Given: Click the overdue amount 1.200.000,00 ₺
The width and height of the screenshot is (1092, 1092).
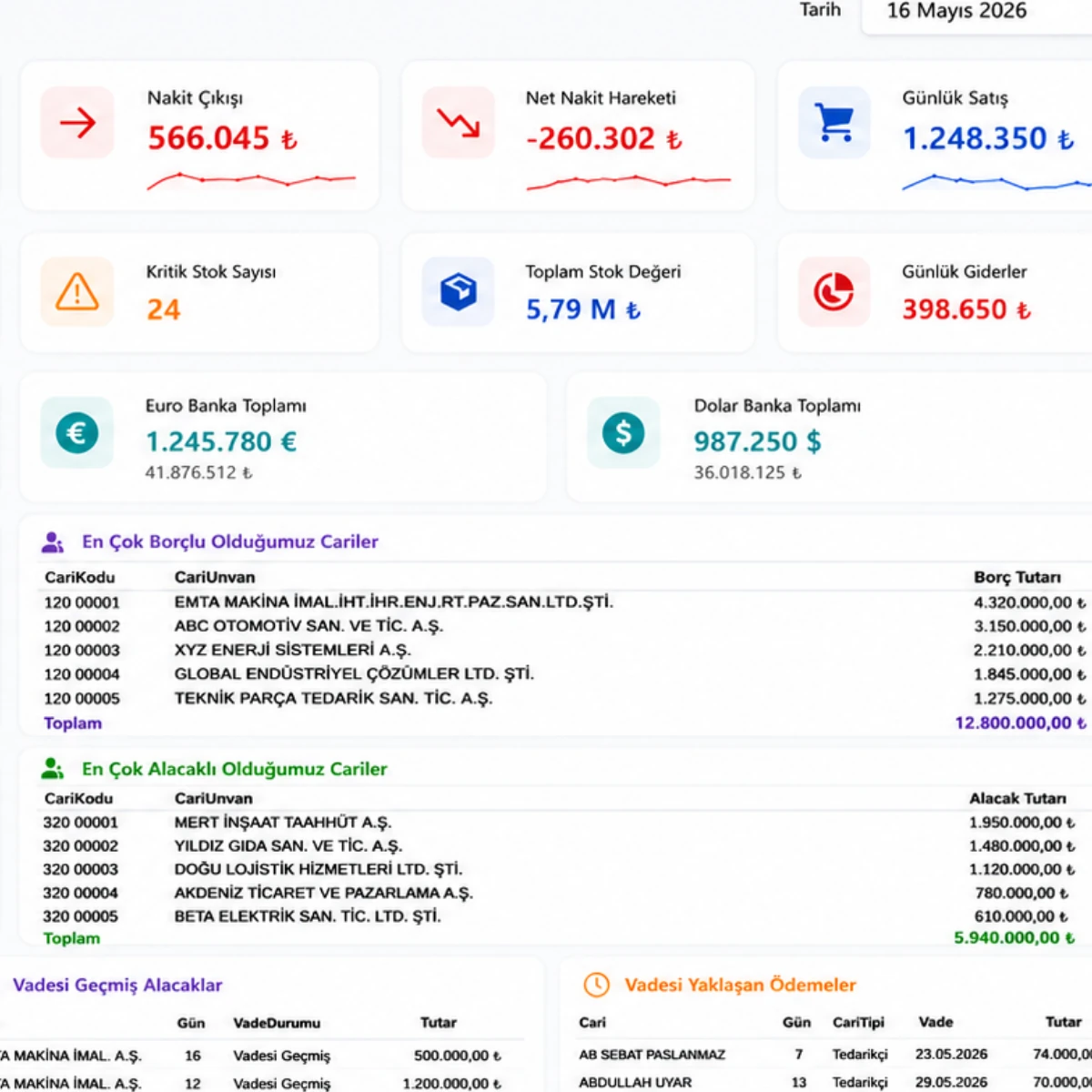Looking at the screenshot, I should coord(452,1084).
